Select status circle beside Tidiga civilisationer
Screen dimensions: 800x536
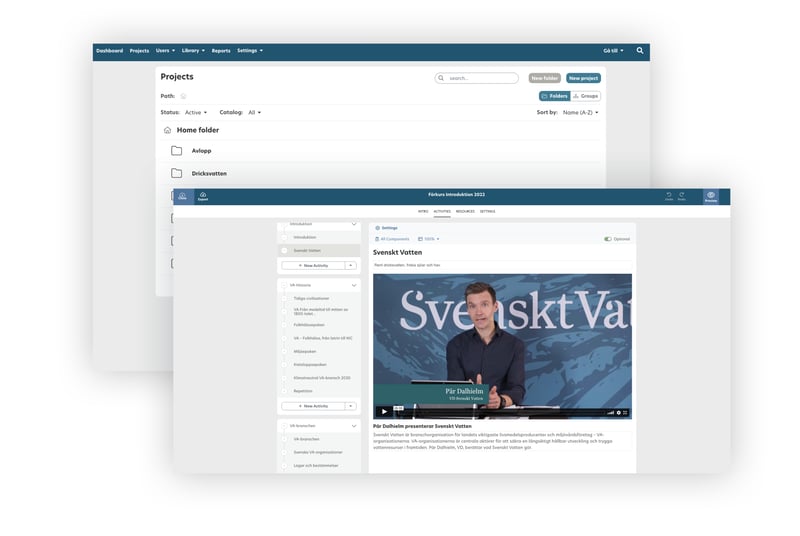pos(285,298)
